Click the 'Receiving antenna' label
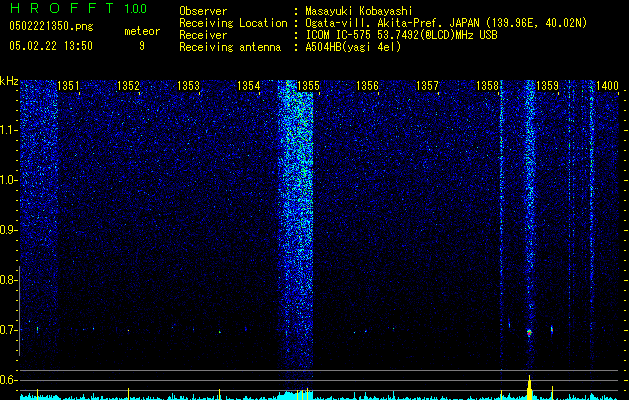 click(230, 47)
